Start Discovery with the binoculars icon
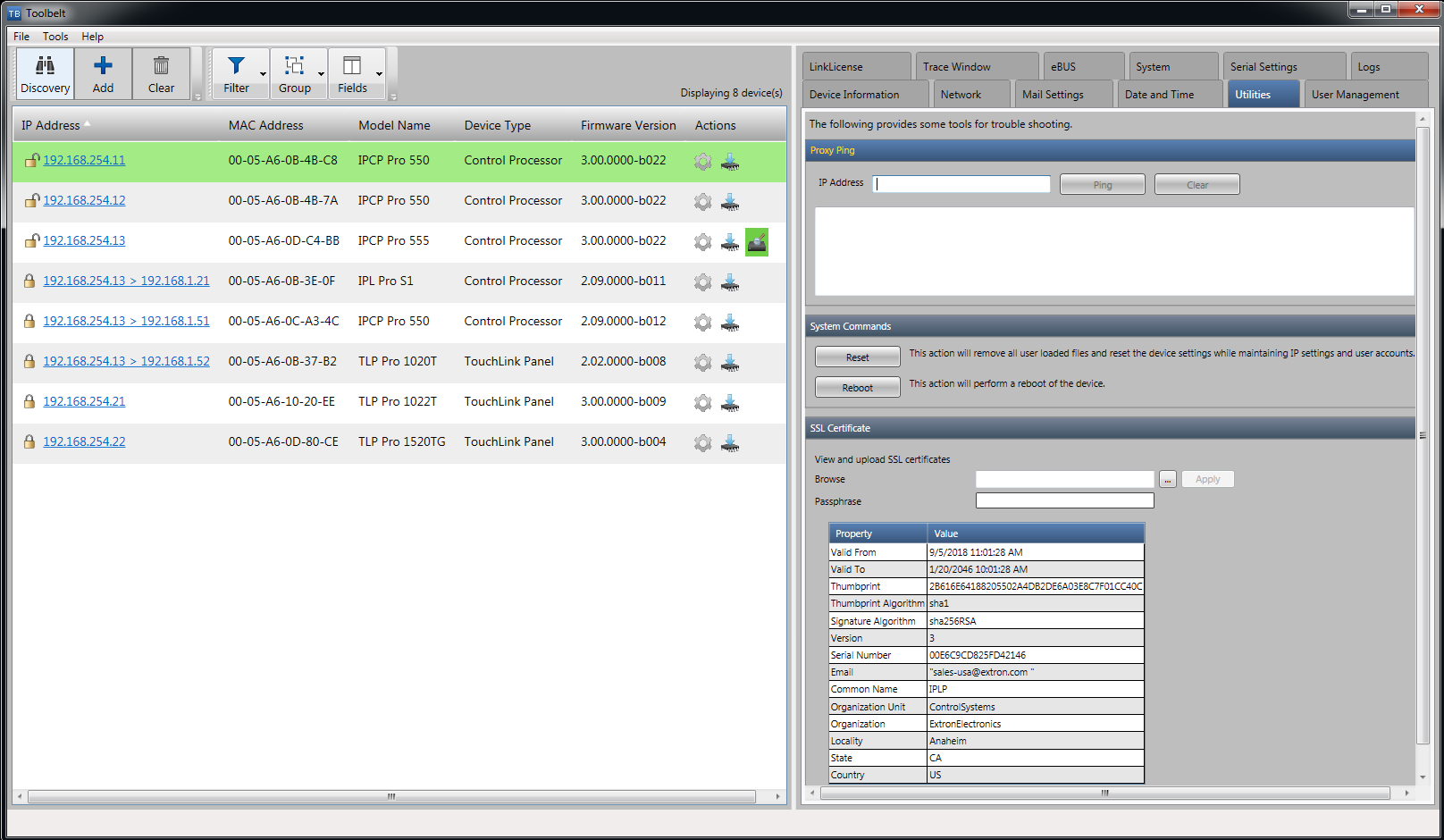The image size is (1444, 840). pos(44,71)
